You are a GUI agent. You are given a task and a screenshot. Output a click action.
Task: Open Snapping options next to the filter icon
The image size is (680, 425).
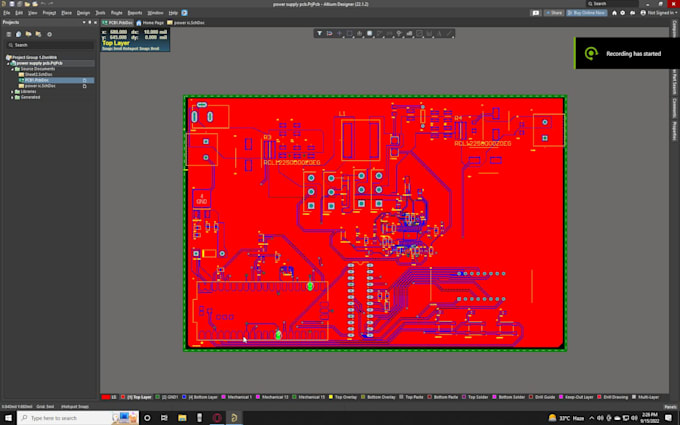click(330, 33)
